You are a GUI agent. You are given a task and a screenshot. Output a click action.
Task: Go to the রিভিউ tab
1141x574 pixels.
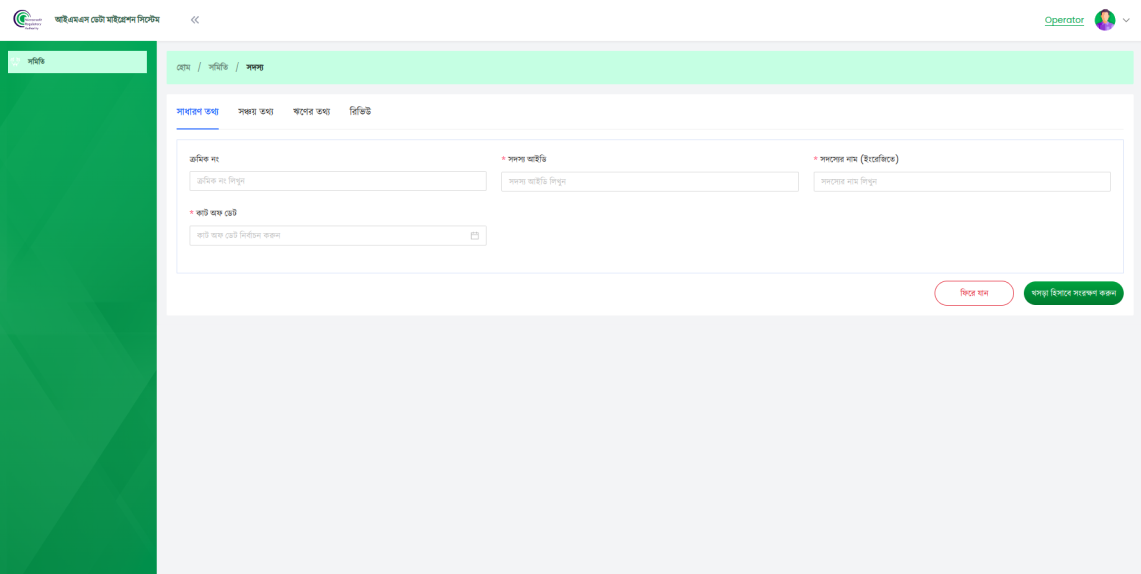coord(360,111)
